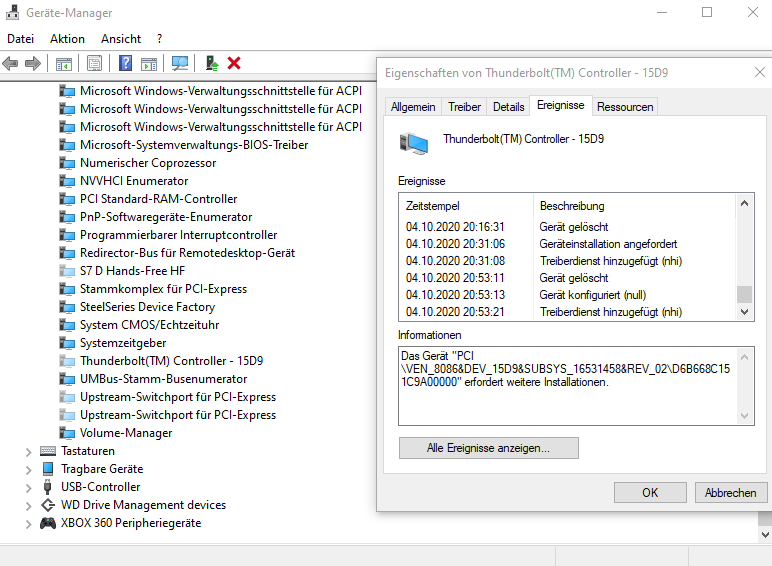Click the Back arrow toolbar icon
The image size is (772, 566).
pyautogui.click(x=10, y=63)
